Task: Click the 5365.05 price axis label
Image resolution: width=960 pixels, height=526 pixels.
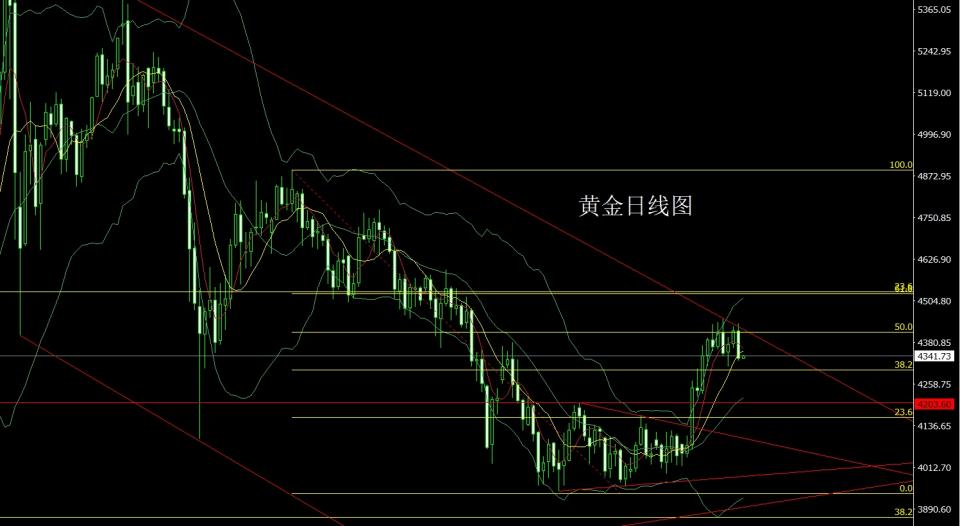Action: [x=934, y=10]
